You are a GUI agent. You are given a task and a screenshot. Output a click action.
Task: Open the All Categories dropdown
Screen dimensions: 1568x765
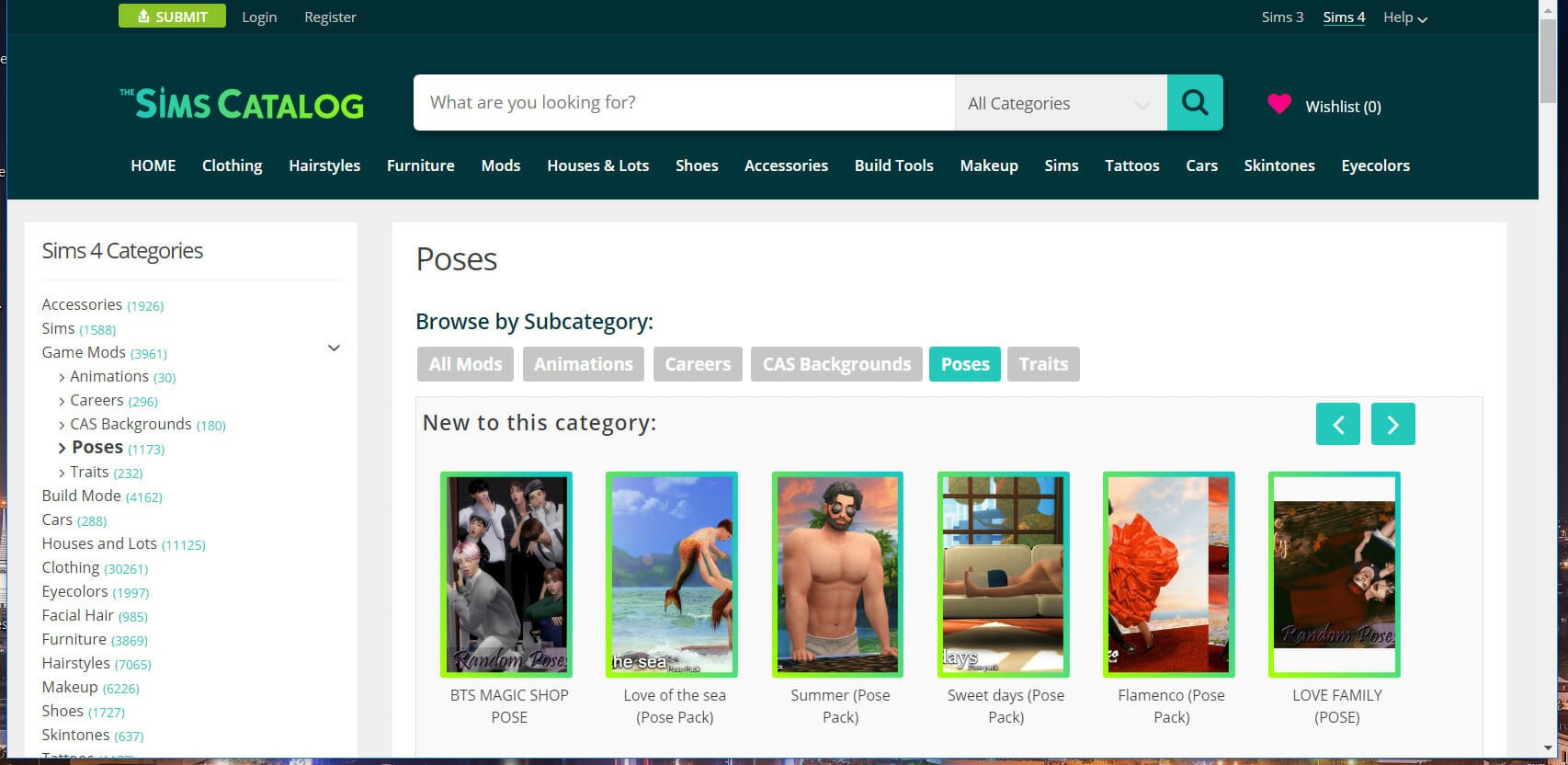click(1061, 103)
